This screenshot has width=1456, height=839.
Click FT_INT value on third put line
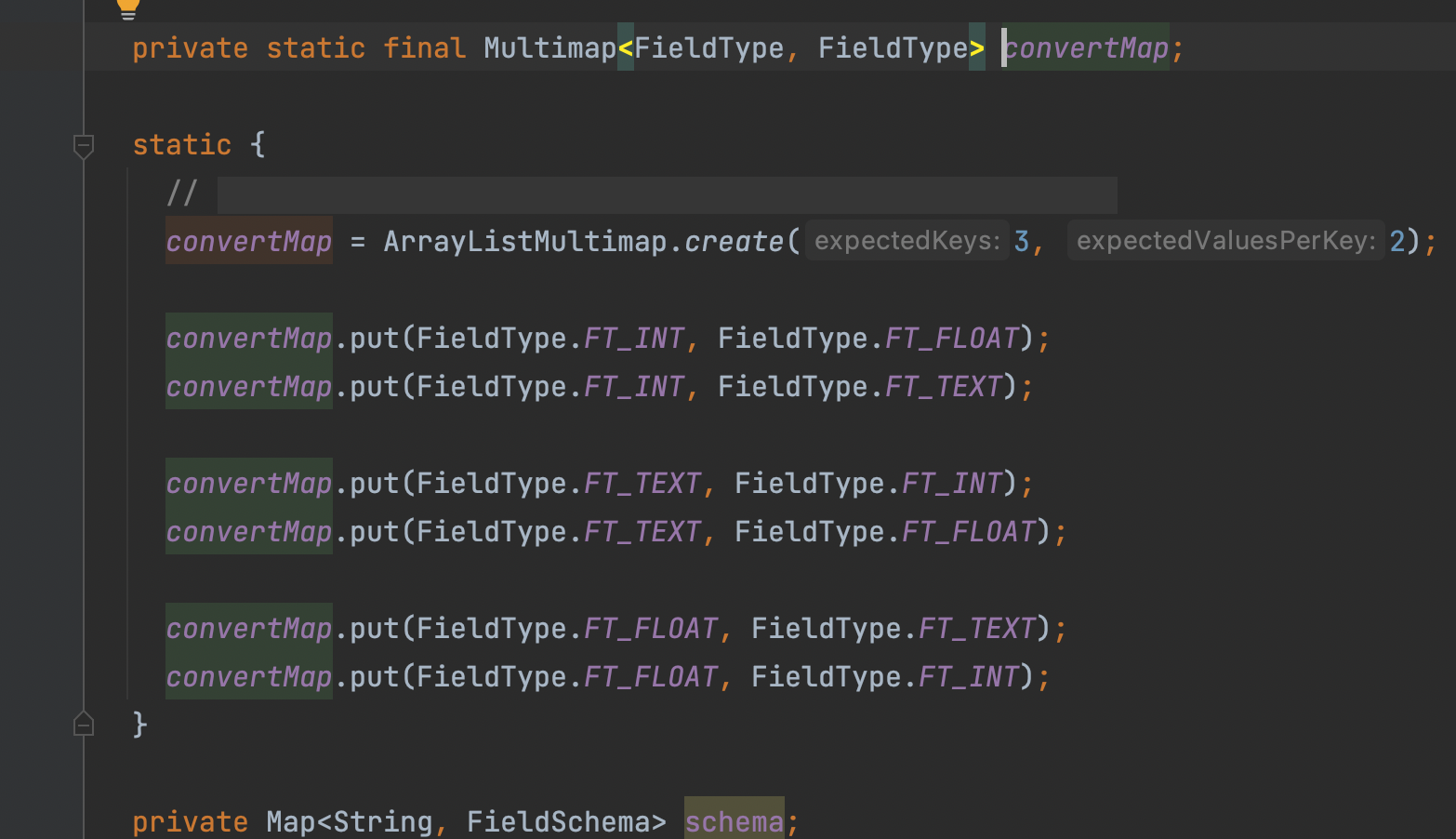pos(952,483)
